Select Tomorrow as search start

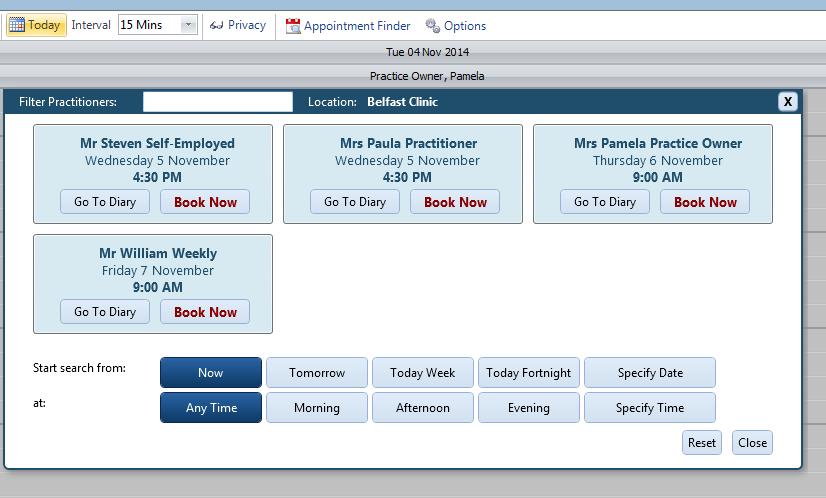click(x=317, y=373)
